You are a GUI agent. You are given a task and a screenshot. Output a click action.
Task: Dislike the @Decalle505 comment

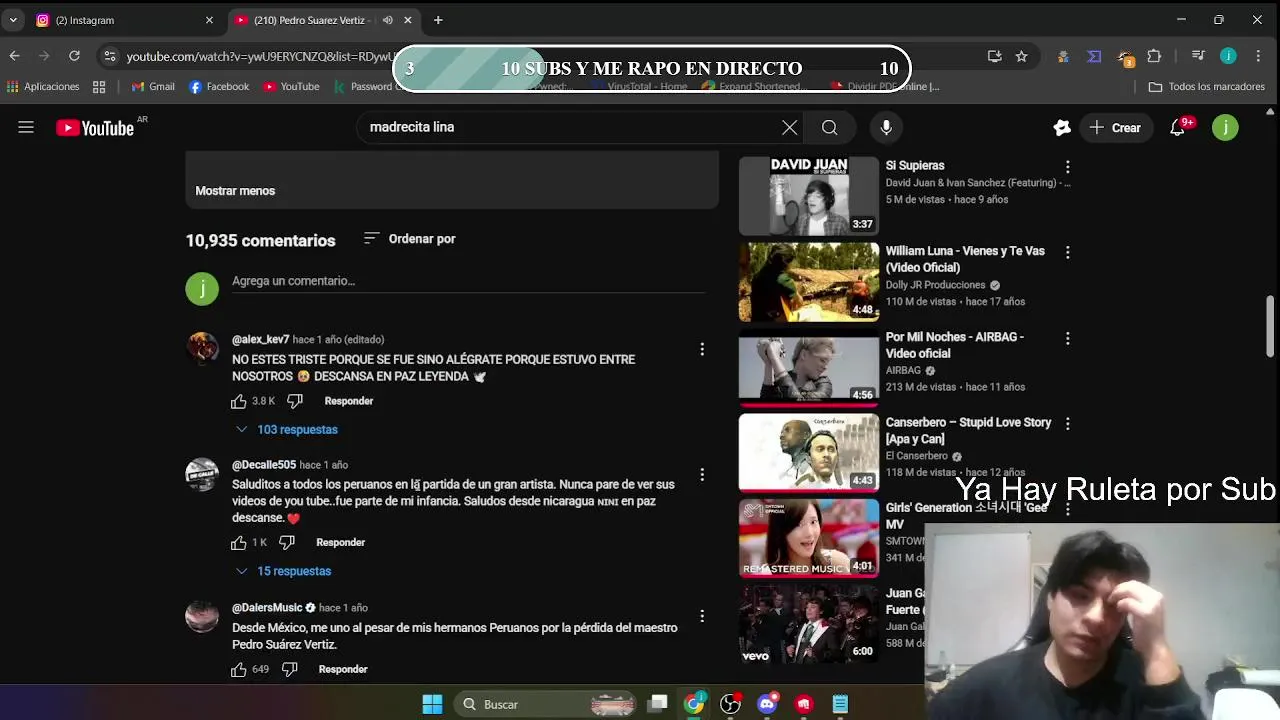(287, 542)
